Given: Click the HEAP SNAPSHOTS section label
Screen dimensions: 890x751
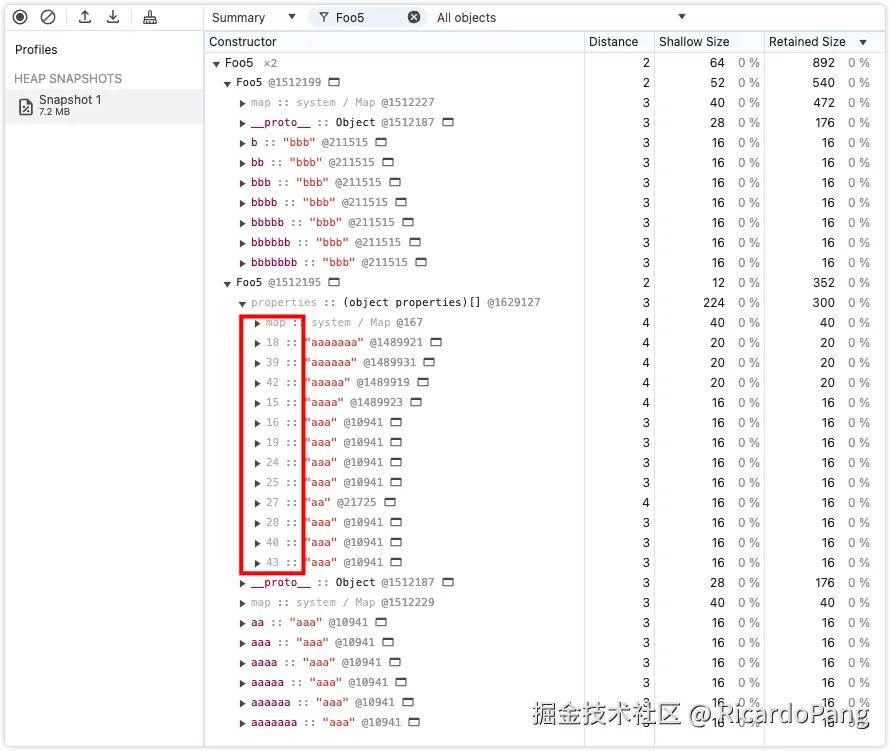Looking at the screenshot, I should [68, 79].
